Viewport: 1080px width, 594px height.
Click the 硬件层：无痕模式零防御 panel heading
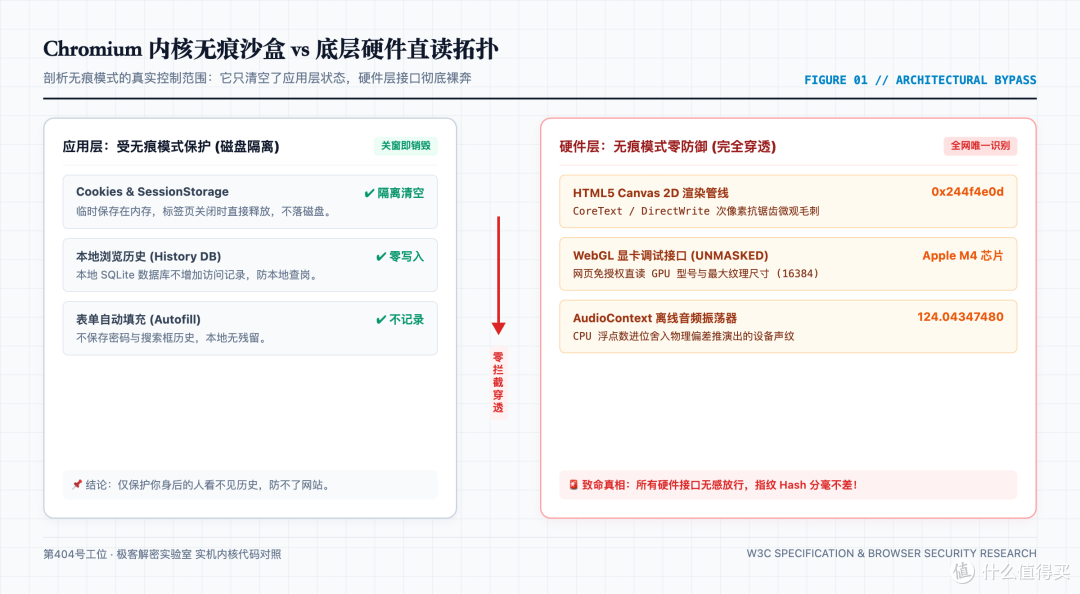667,146
